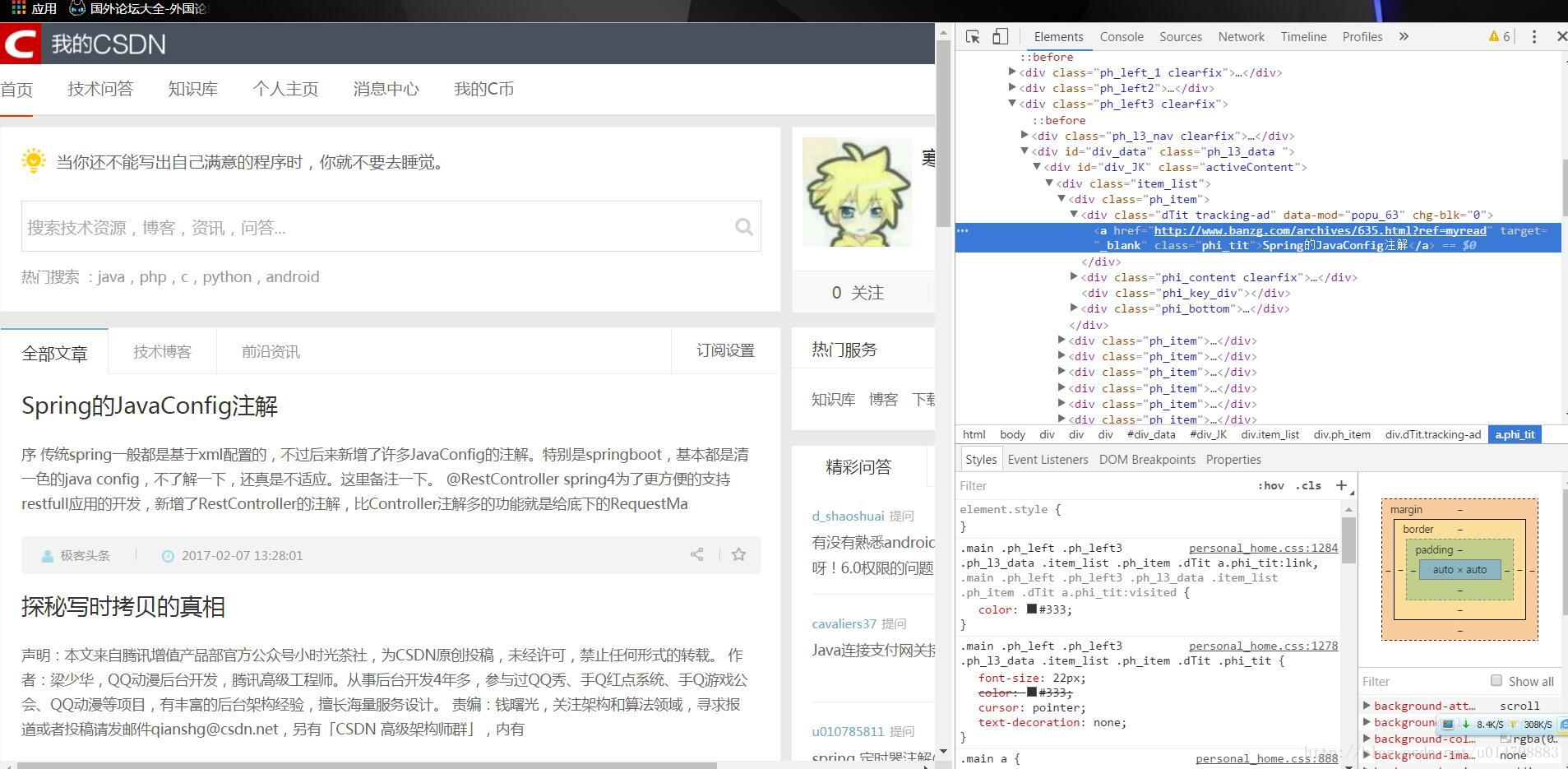
Task: Open the Properties pane tab
Action: click(x=1233, y=460)
